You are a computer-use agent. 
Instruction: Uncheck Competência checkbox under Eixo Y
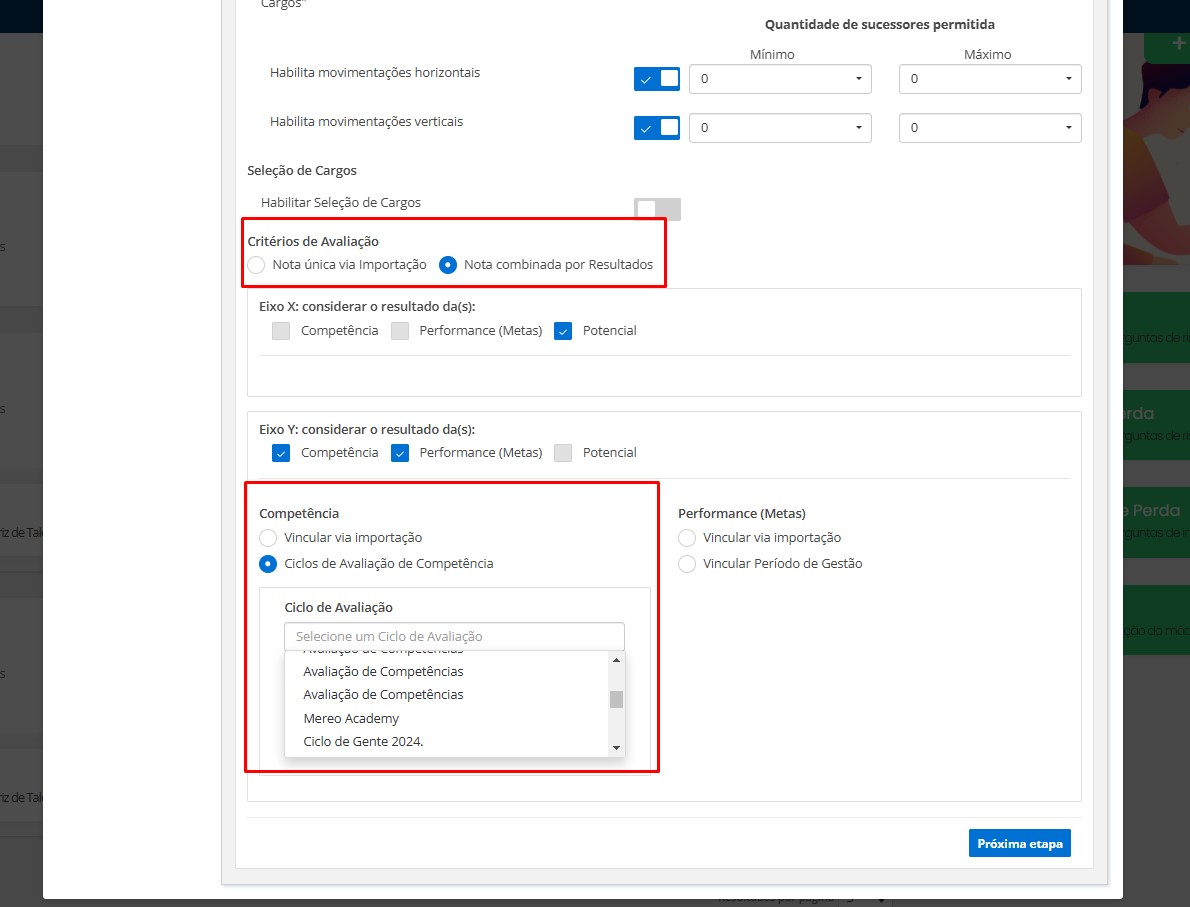click(282, 453)
